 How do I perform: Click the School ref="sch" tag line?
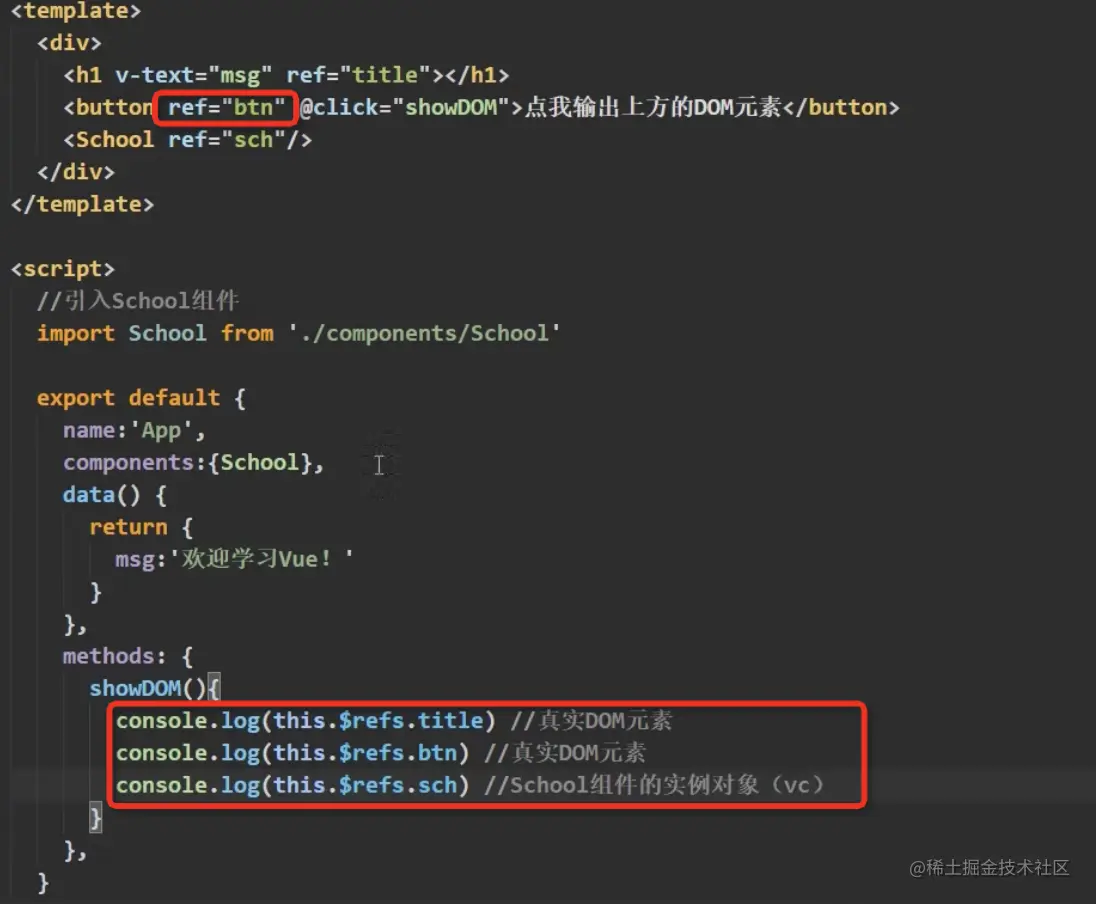(x=187, y=140)
